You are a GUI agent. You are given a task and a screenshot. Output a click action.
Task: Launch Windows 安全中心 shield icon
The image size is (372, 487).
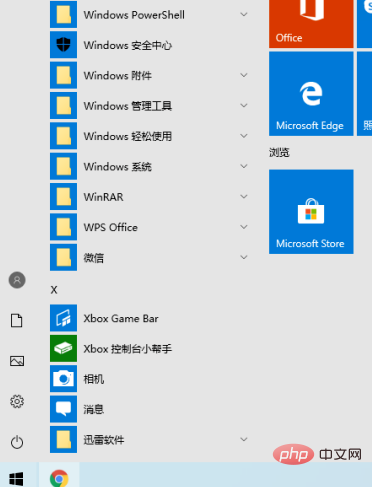coord(63,45)
